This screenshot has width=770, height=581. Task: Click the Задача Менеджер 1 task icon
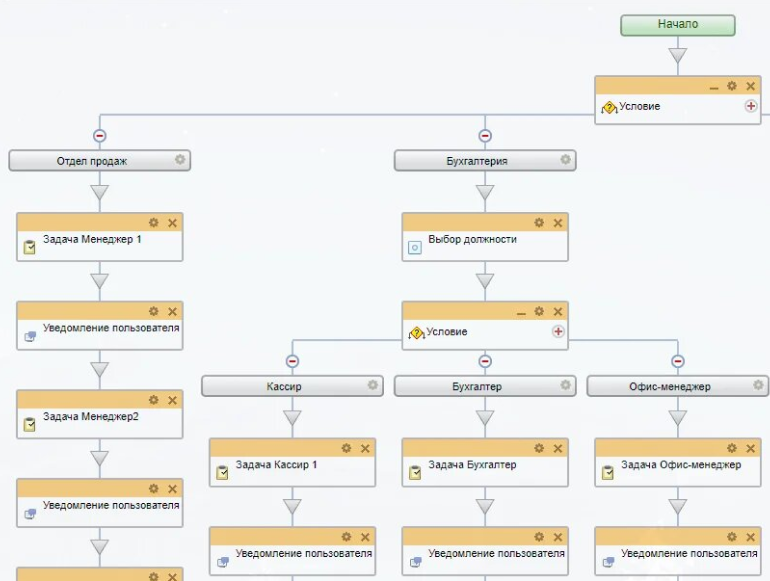pos(29,247)
